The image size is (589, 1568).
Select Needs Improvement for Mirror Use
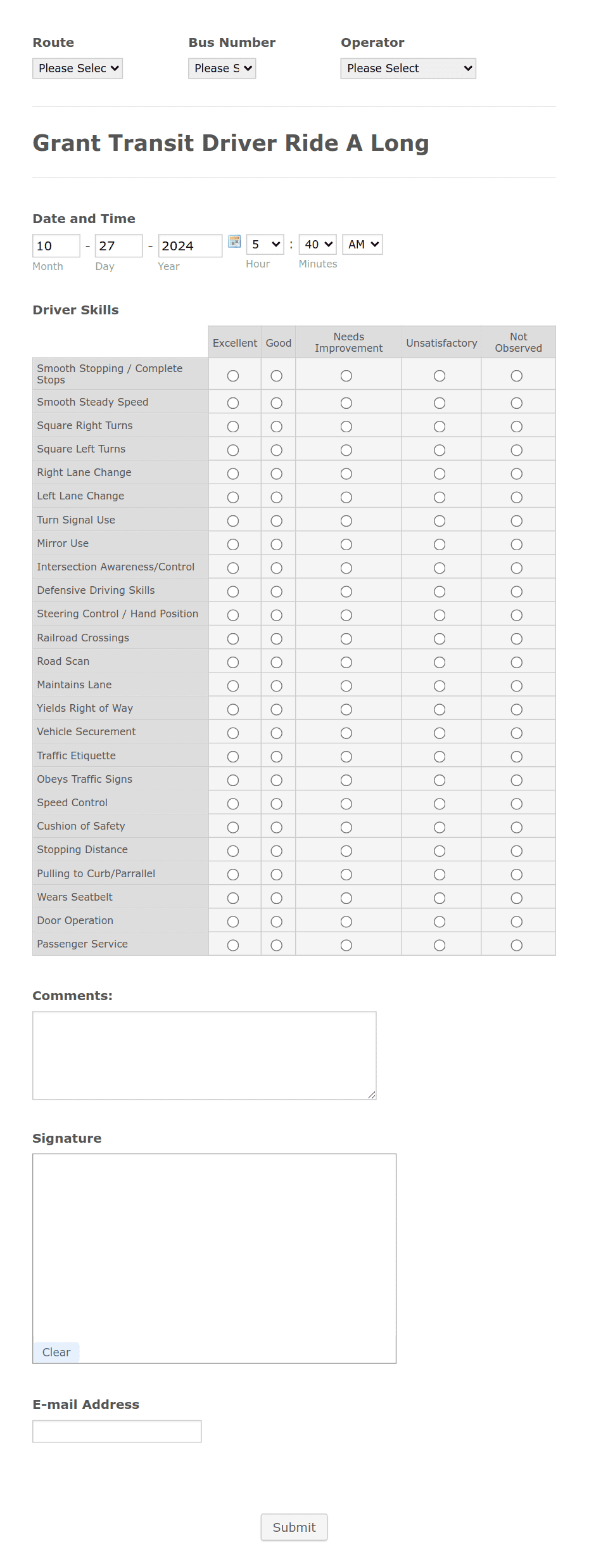click(x=346, y=544)
